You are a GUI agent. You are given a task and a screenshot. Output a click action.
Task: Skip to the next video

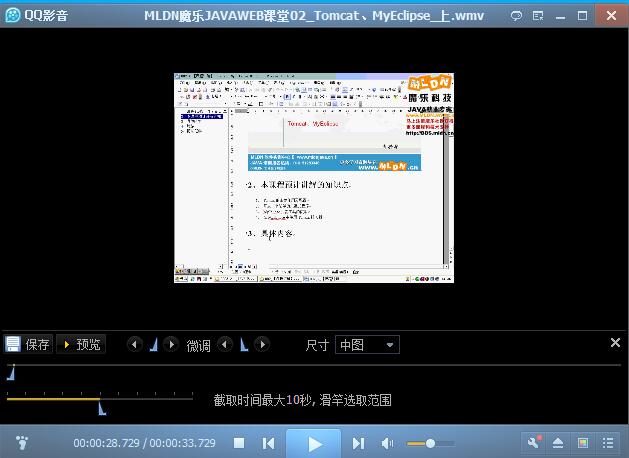358,443
